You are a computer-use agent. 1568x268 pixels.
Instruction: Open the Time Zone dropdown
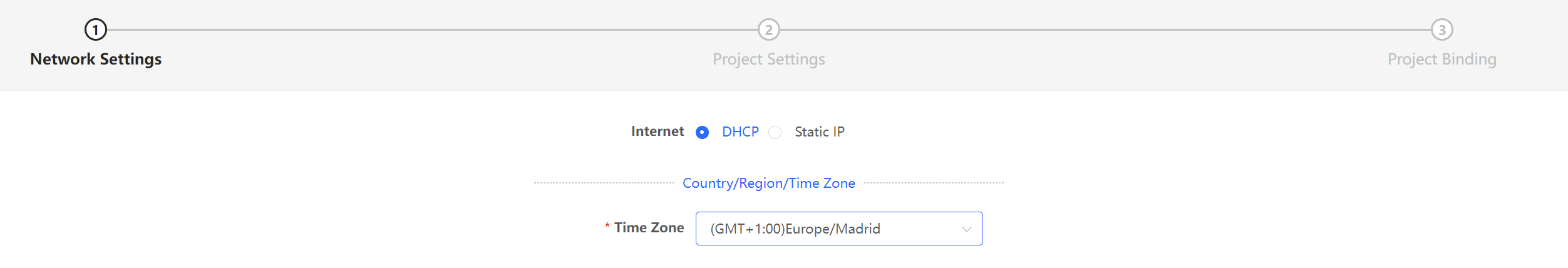(839, 229)
